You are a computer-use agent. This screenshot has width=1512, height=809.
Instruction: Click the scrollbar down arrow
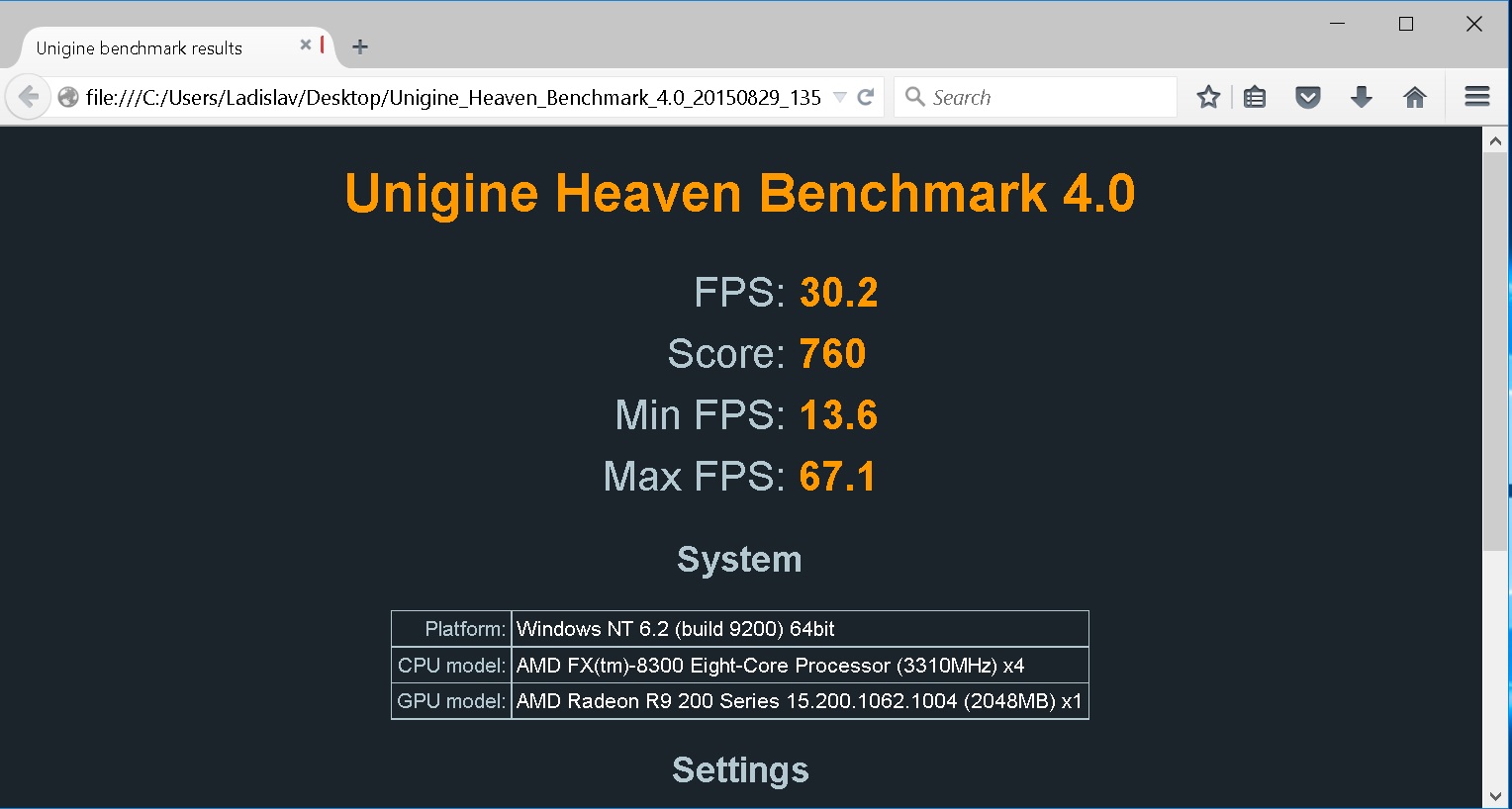click(1495, 796)
